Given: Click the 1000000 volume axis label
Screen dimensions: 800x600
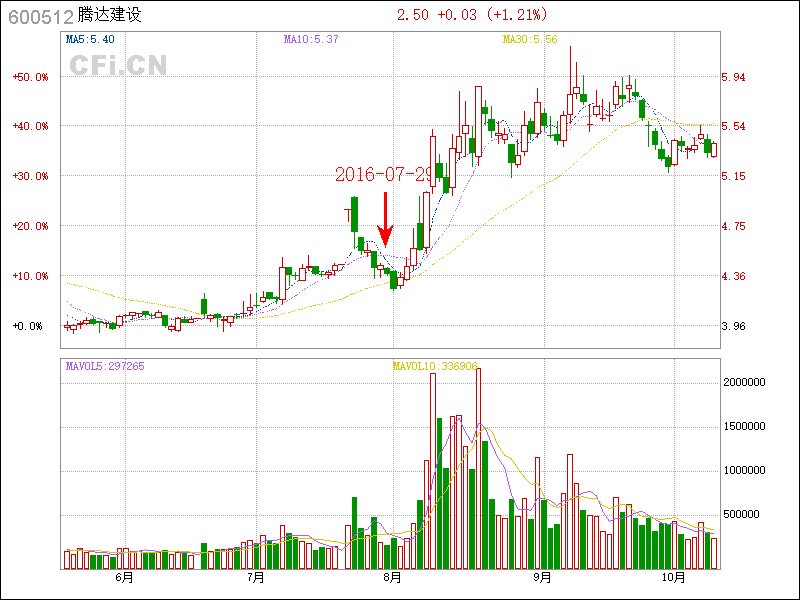Looking at the screenshot, I should 744,470.
